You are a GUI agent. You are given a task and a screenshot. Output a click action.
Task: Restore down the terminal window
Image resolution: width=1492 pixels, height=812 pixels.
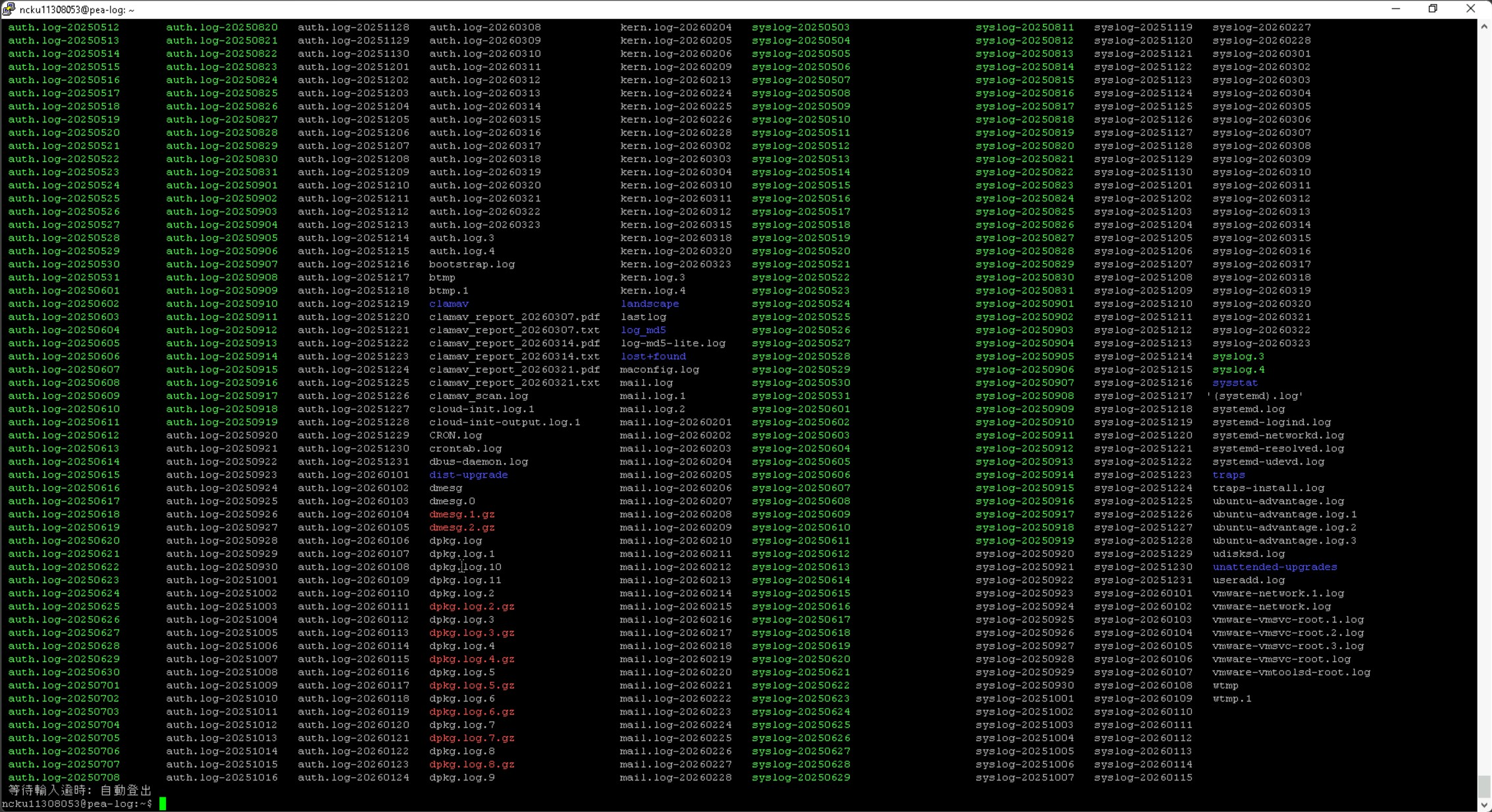click(1433, 9)
